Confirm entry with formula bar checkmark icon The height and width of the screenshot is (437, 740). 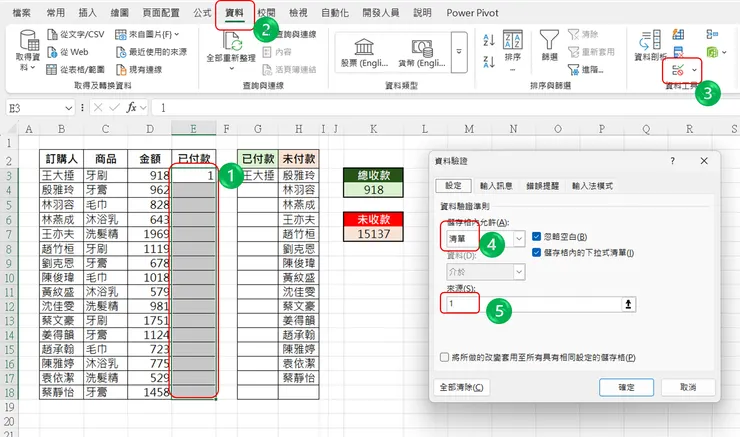[x=114, y=108]
